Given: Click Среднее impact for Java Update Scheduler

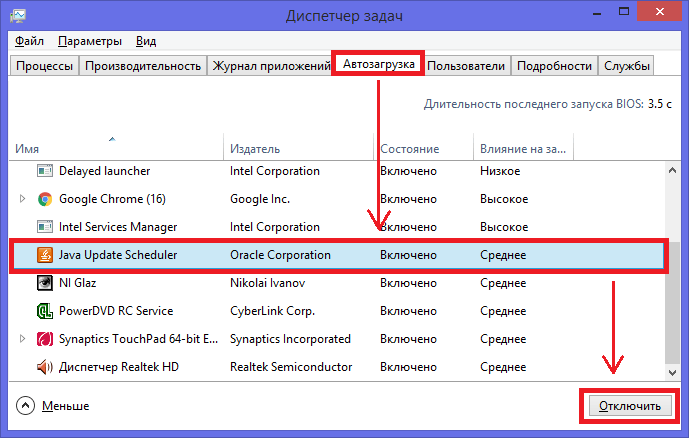Looking at the screenshot, I should pos(503,255).
